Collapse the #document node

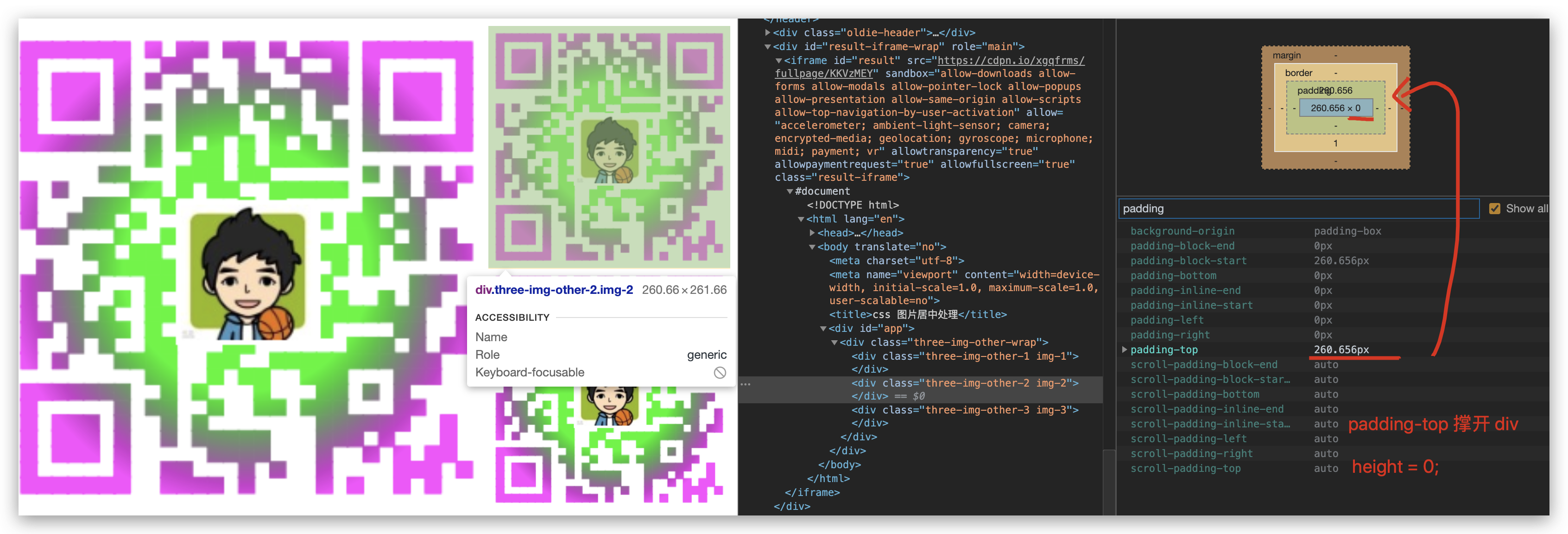coord(789,191)
